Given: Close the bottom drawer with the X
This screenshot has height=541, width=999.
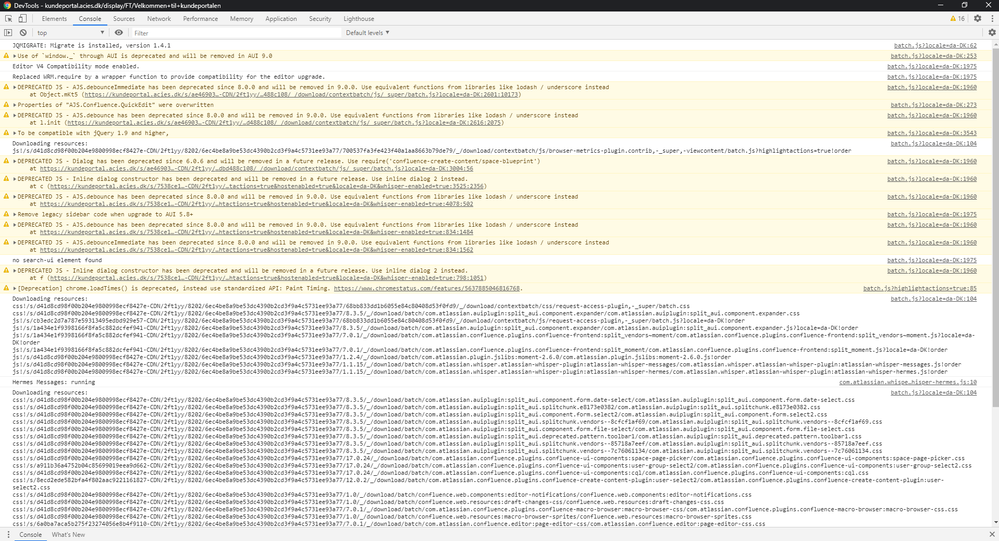Looking at the screenshot, I should (x=992, y=535).
